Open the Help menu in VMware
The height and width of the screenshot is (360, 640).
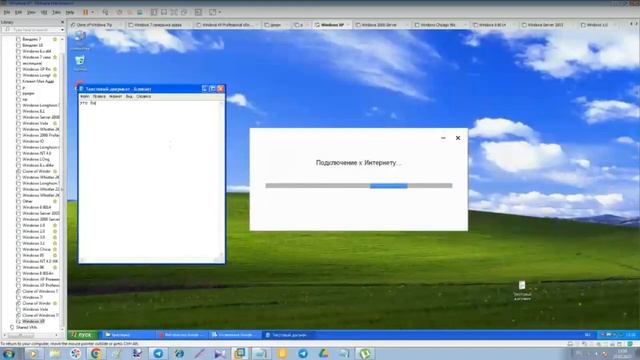pyautogui.click(x=70, y=12)
